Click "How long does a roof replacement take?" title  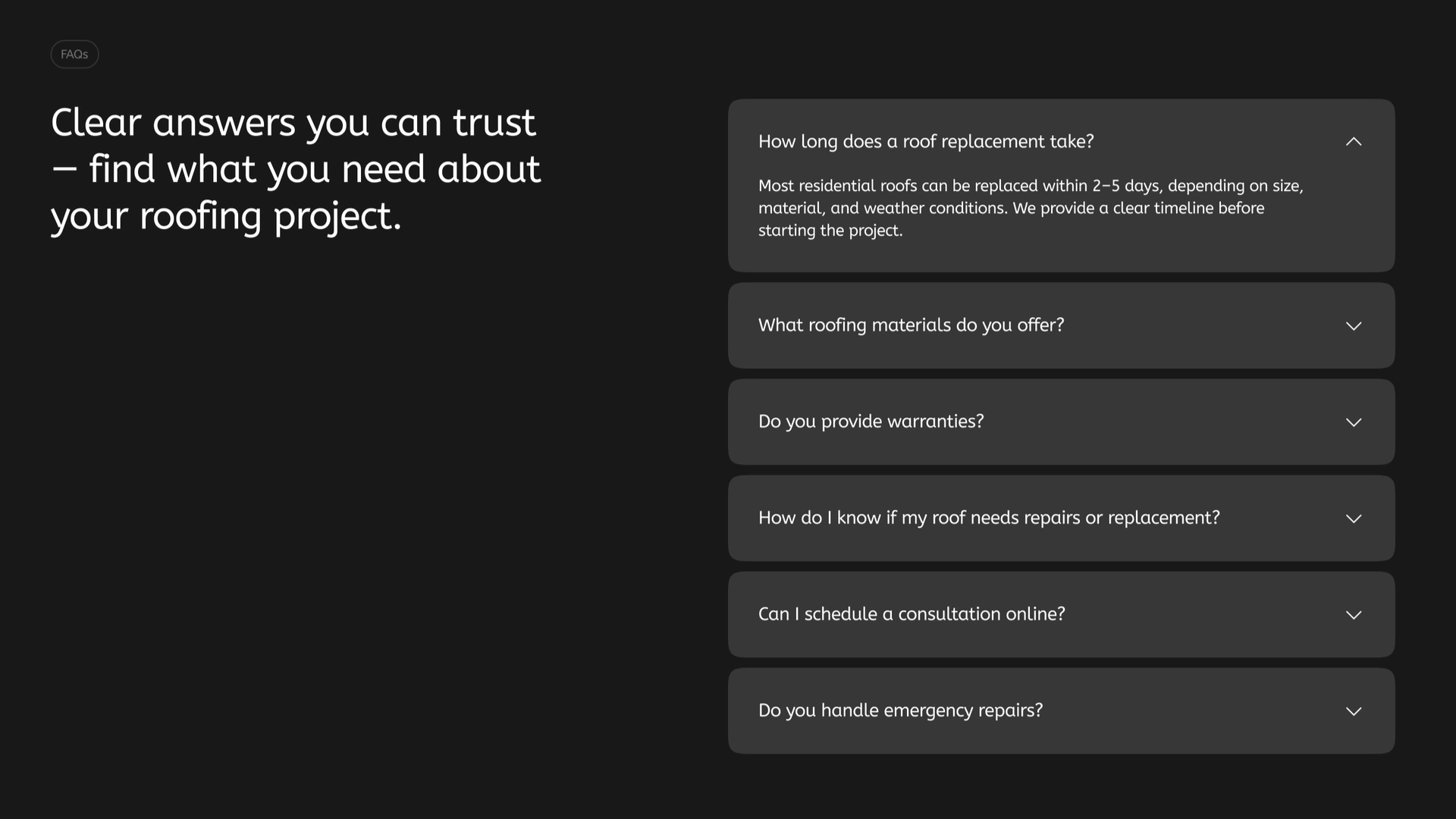(926, 142)
